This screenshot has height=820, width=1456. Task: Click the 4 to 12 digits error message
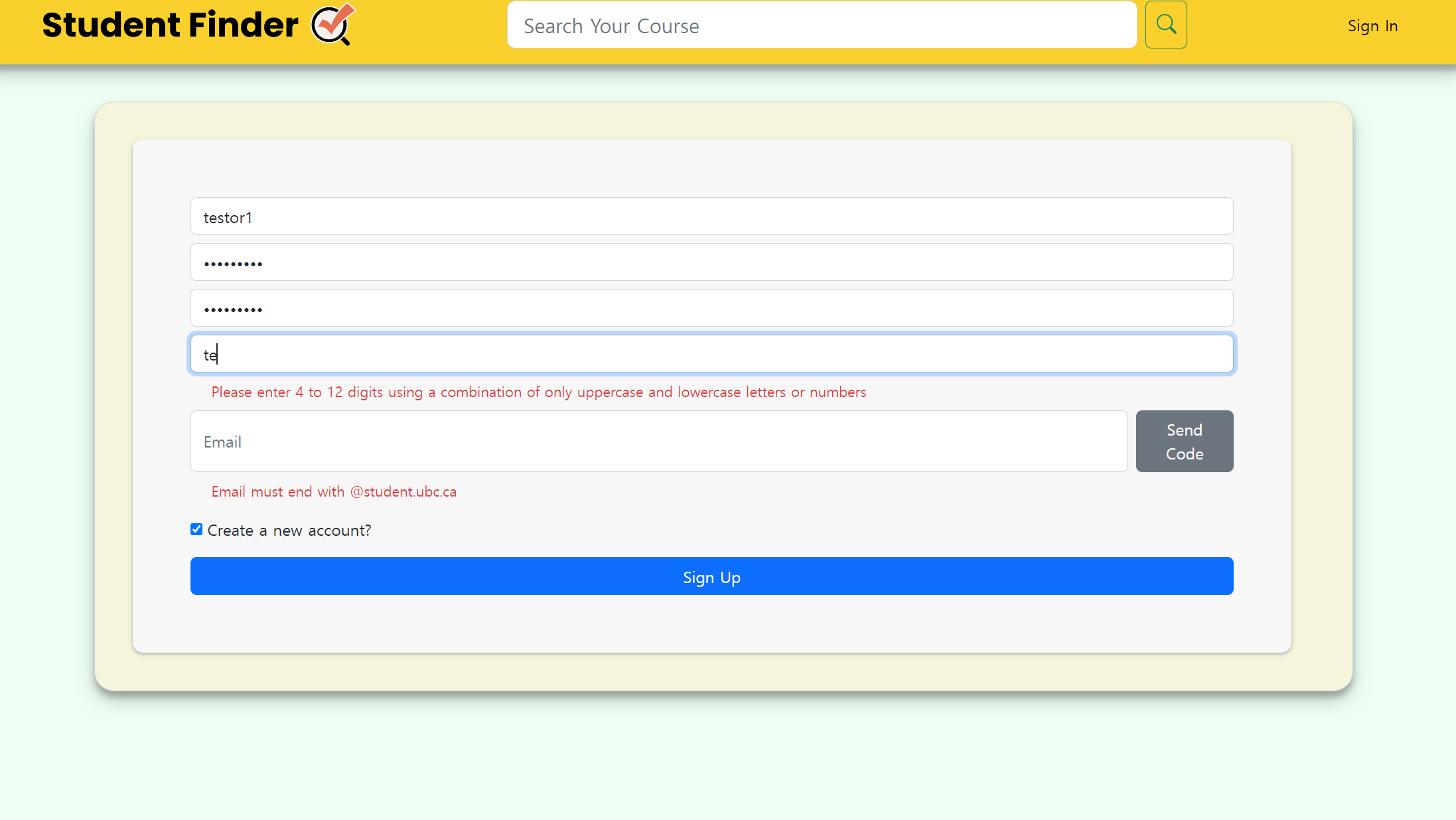[538, 392]
